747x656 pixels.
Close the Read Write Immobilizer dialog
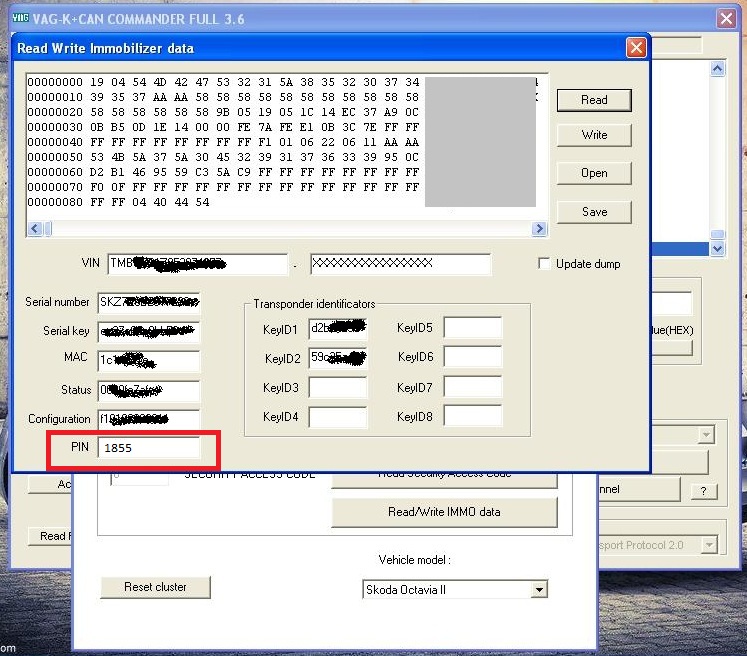tap(635, 48)
